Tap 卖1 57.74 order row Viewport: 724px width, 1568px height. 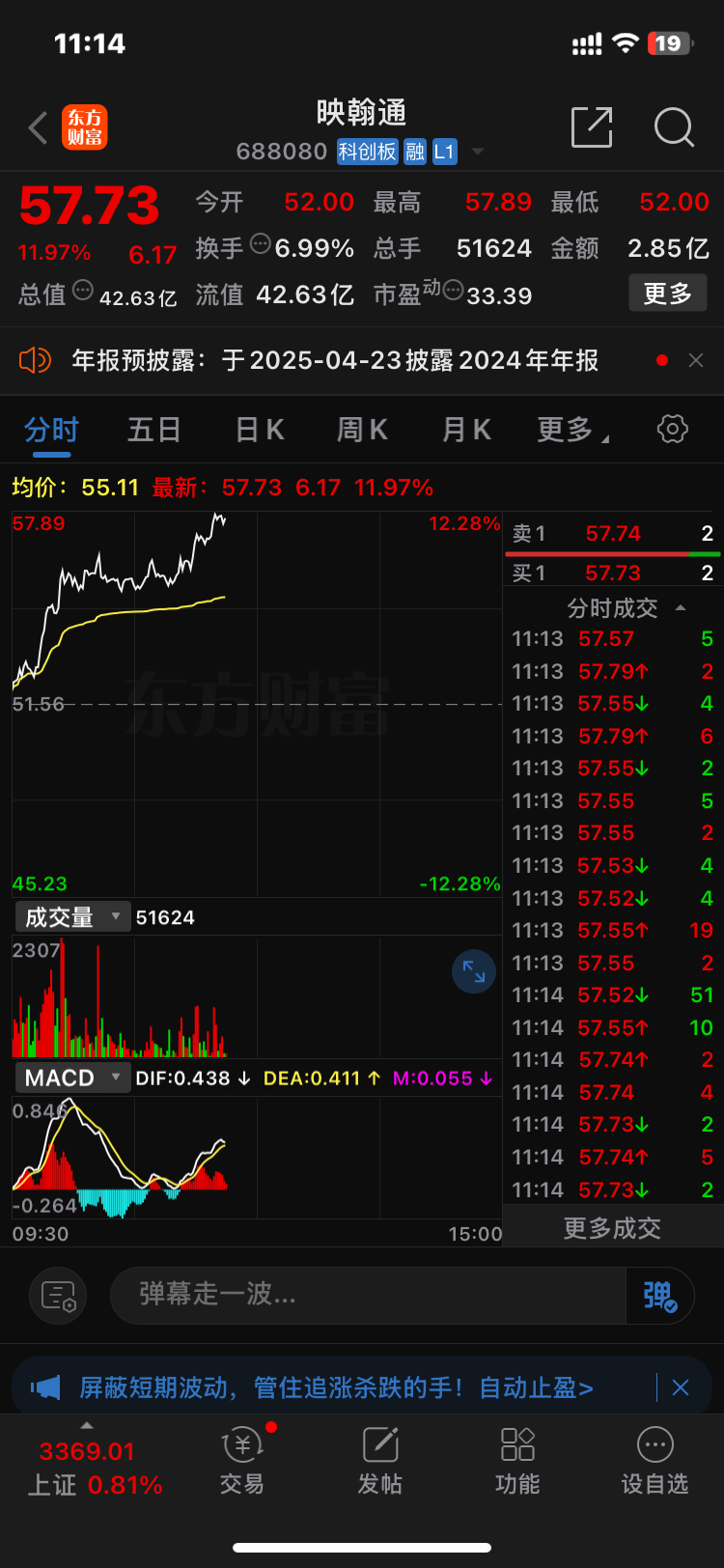click(612, 534)
